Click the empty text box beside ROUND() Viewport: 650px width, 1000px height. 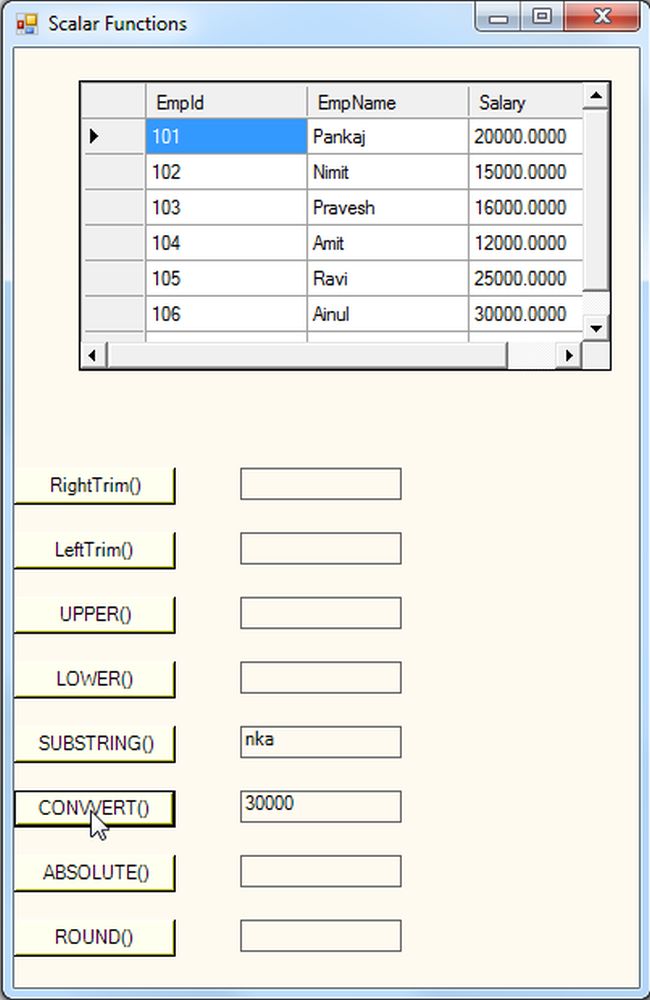click(320, 935)
